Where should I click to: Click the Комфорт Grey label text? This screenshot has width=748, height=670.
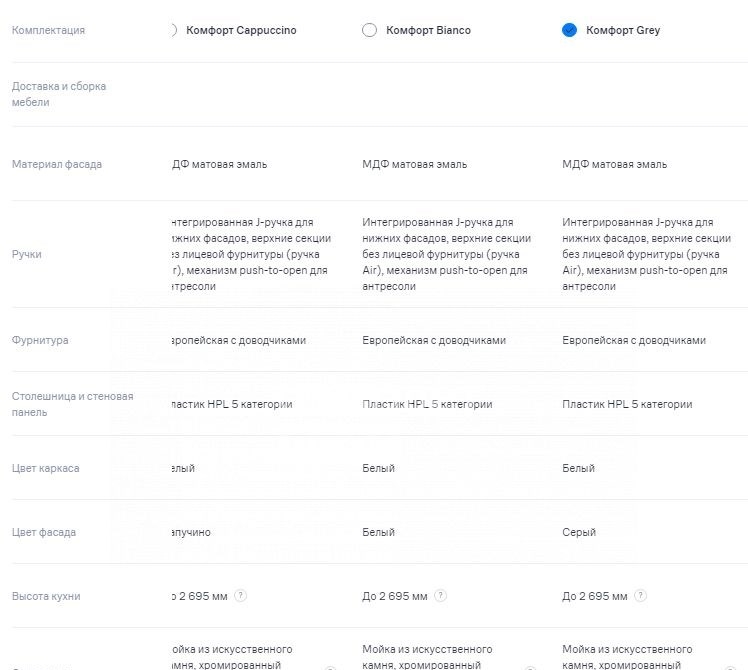623,30
